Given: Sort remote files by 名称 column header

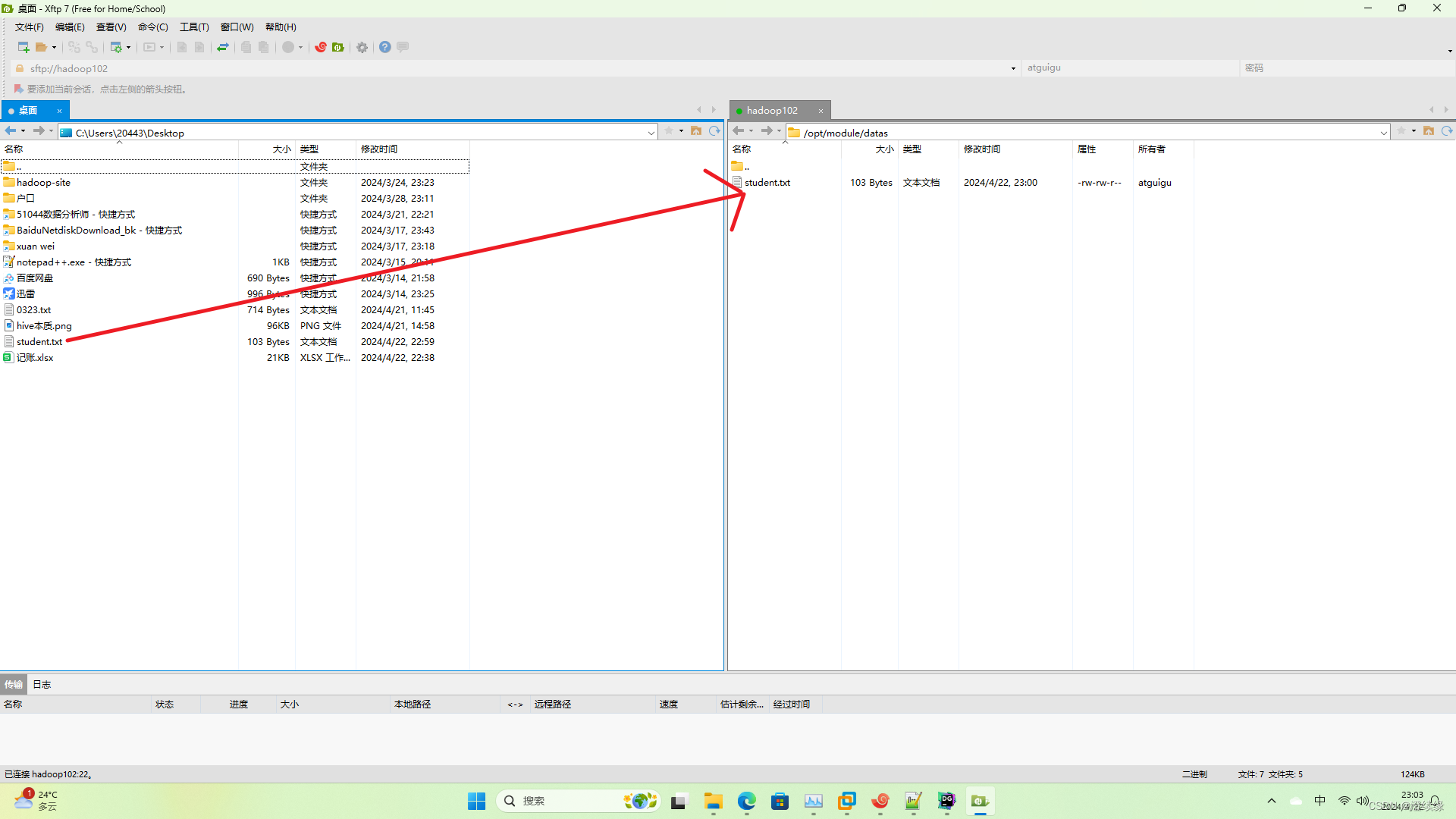Looking at the screenshot, I should coord(742,149).
